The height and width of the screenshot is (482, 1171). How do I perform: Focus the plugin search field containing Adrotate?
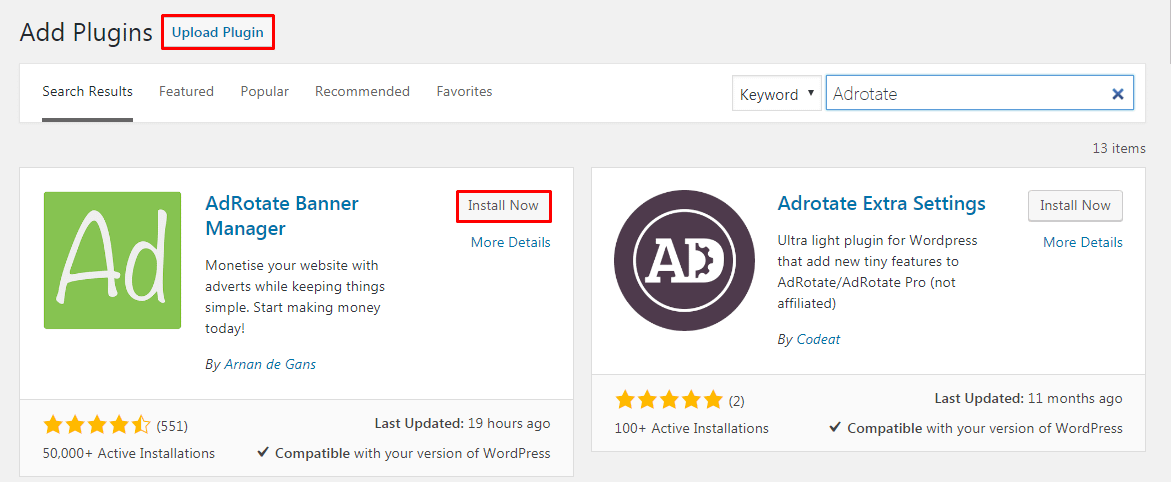(x=979, y=93)
